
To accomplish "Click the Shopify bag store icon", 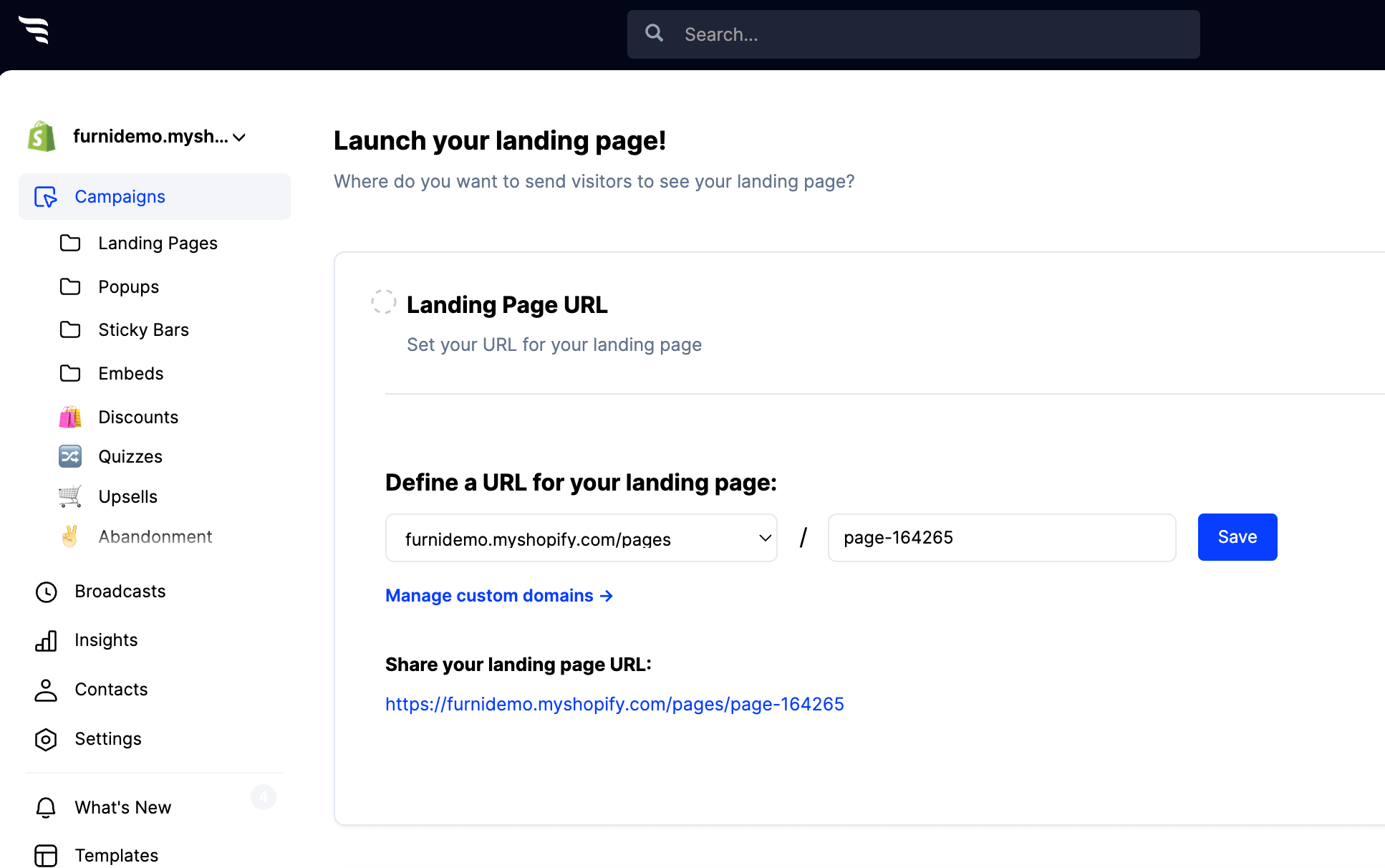I will (x=42, y=136).
